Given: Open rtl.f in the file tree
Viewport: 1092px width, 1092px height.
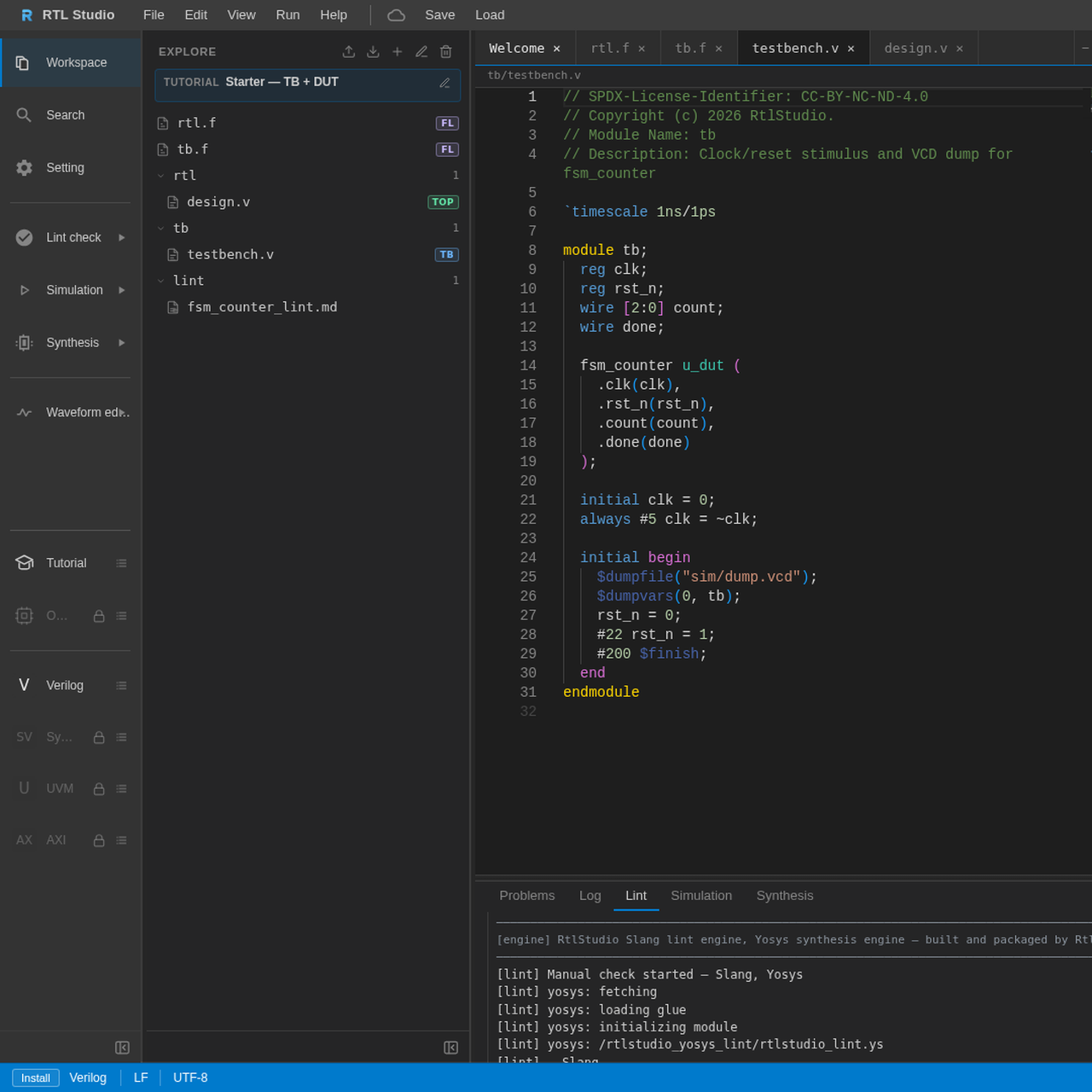Looking at the screenshot, I should click(307, 124).
